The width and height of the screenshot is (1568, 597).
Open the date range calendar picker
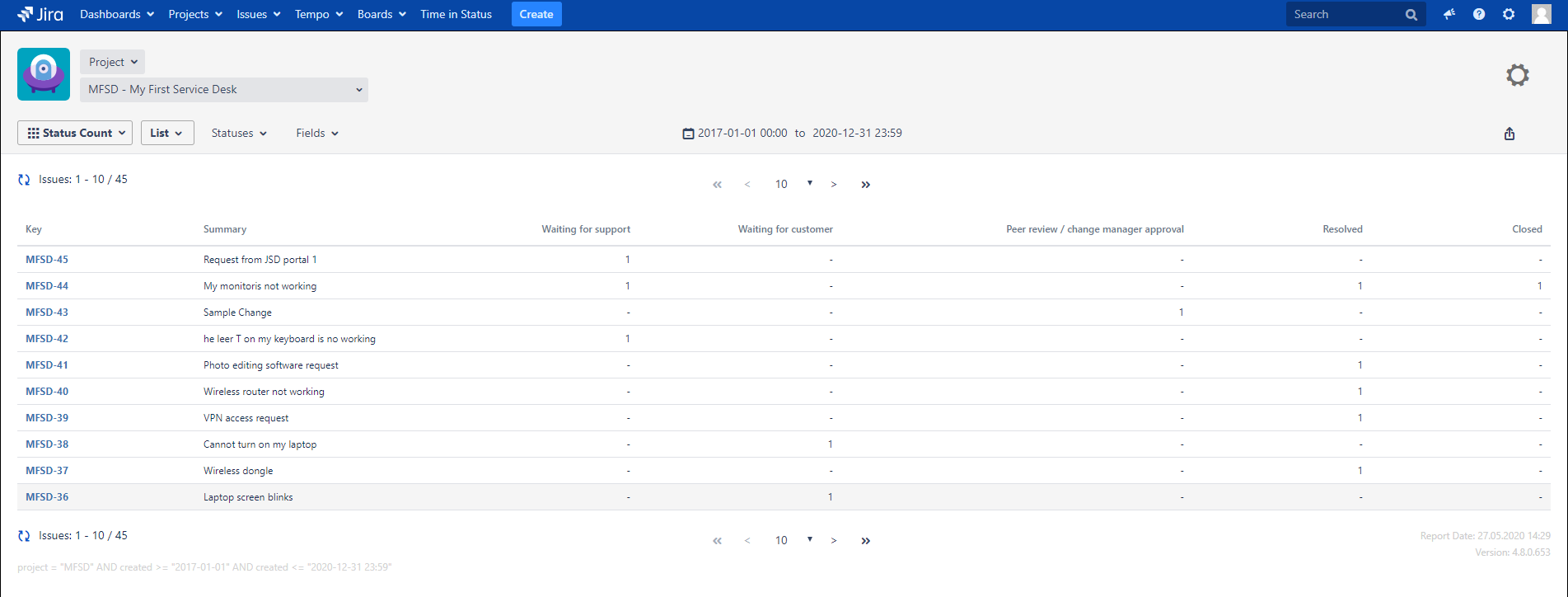click(x=688, y=134)
